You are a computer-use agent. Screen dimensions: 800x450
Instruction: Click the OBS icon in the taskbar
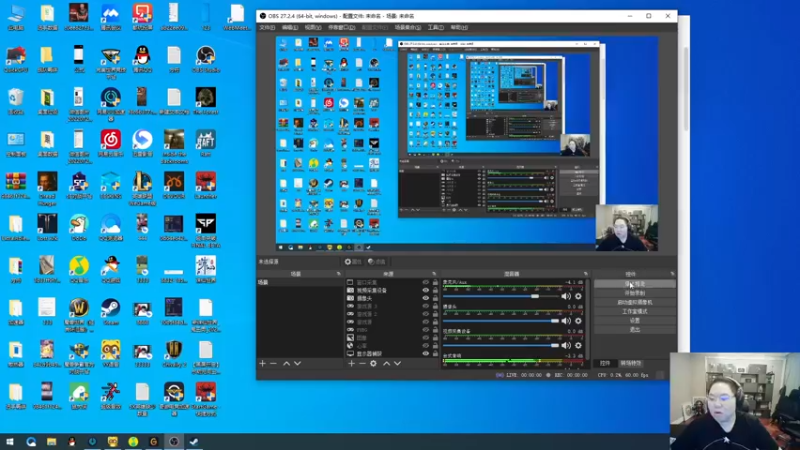pos(174,441)
